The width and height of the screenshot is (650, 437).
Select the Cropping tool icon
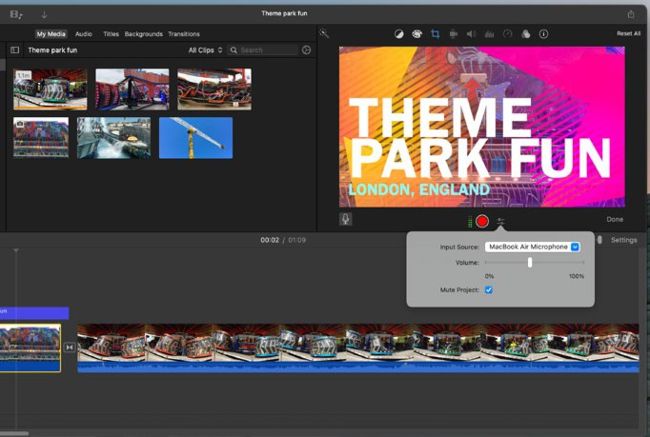pyautogui.click(x=435, y=34)
